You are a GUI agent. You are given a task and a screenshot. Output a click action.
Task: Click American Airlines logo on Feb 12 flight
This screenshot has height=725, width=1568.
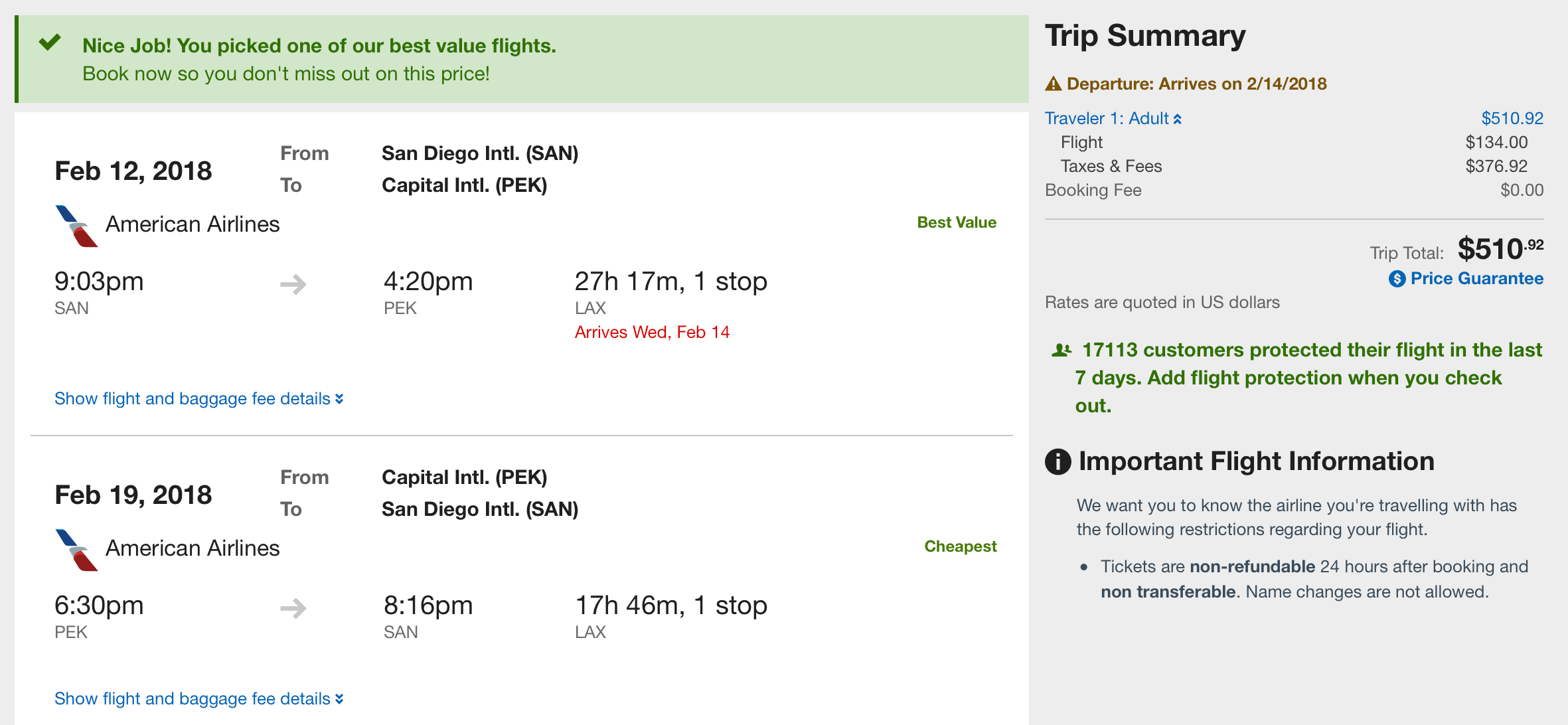(76, 226)
